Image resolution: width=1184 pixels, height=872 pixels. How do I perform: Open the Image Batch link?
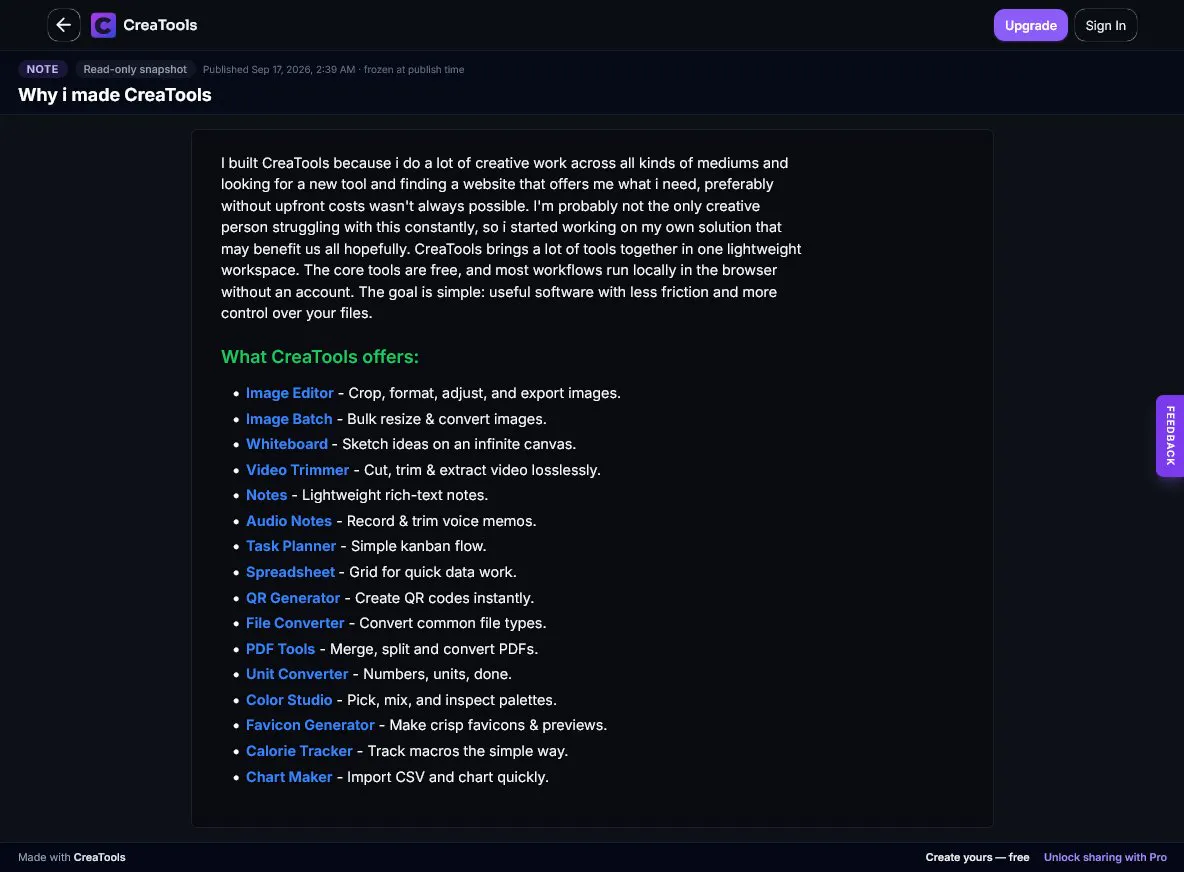click(x=288, y=418)
